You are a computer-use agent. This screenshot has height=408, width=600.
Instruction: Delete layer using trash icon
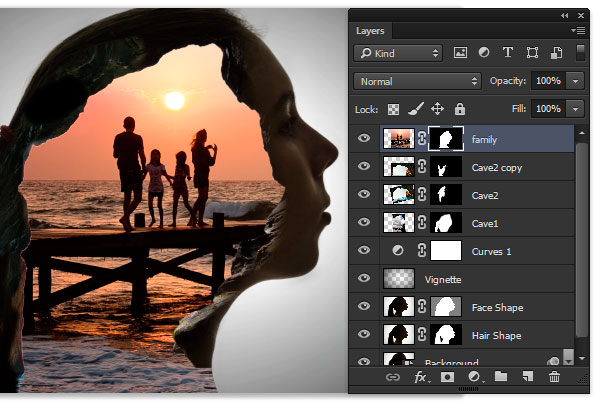point(554,377)
